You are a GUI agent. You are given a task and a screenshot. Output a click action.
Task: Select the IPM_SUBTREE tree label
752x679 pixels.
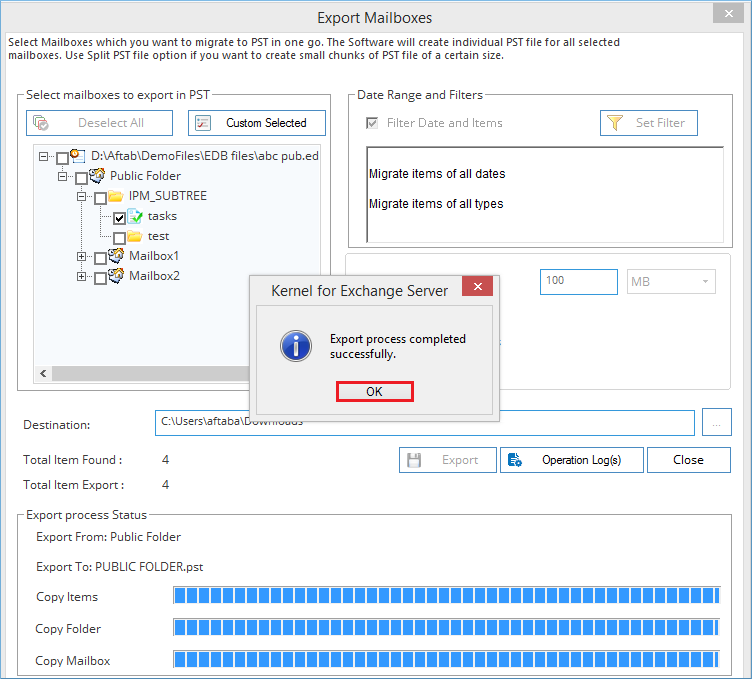point(168,196)
